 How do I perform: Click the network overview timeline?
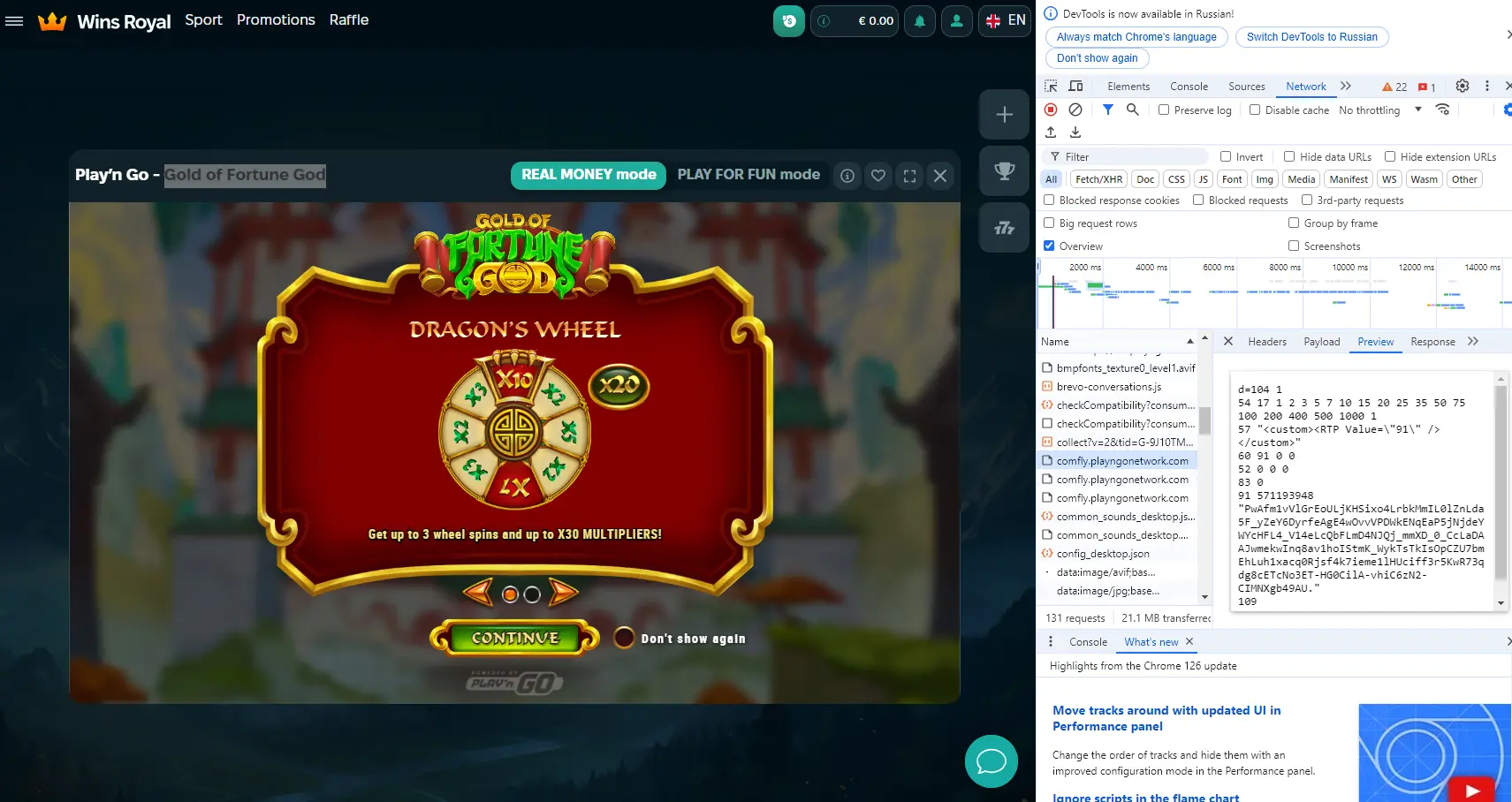point(1273,293)
